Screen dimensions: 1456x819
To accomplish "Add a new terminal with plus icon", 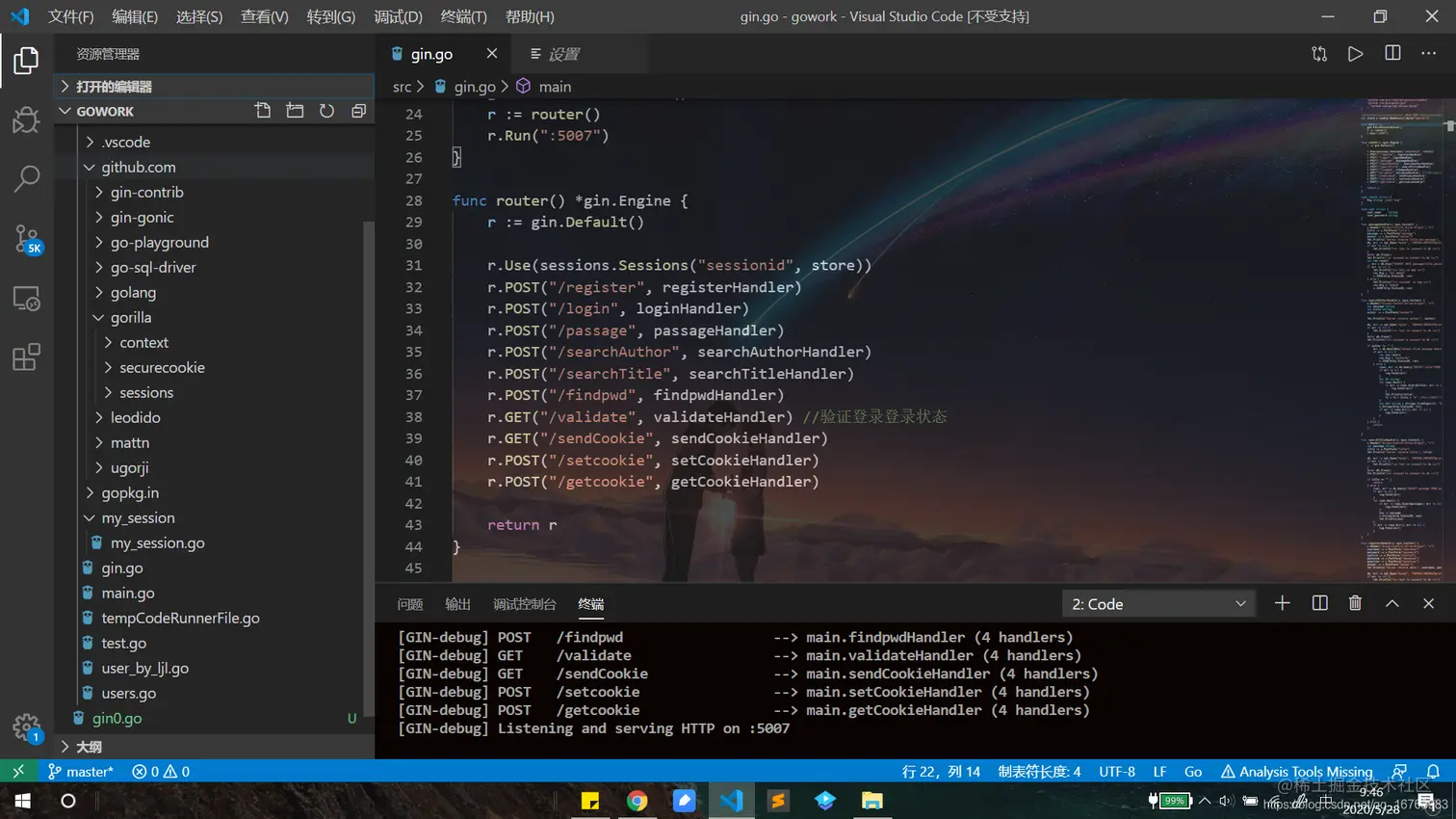I will (x=1282, y=603).
